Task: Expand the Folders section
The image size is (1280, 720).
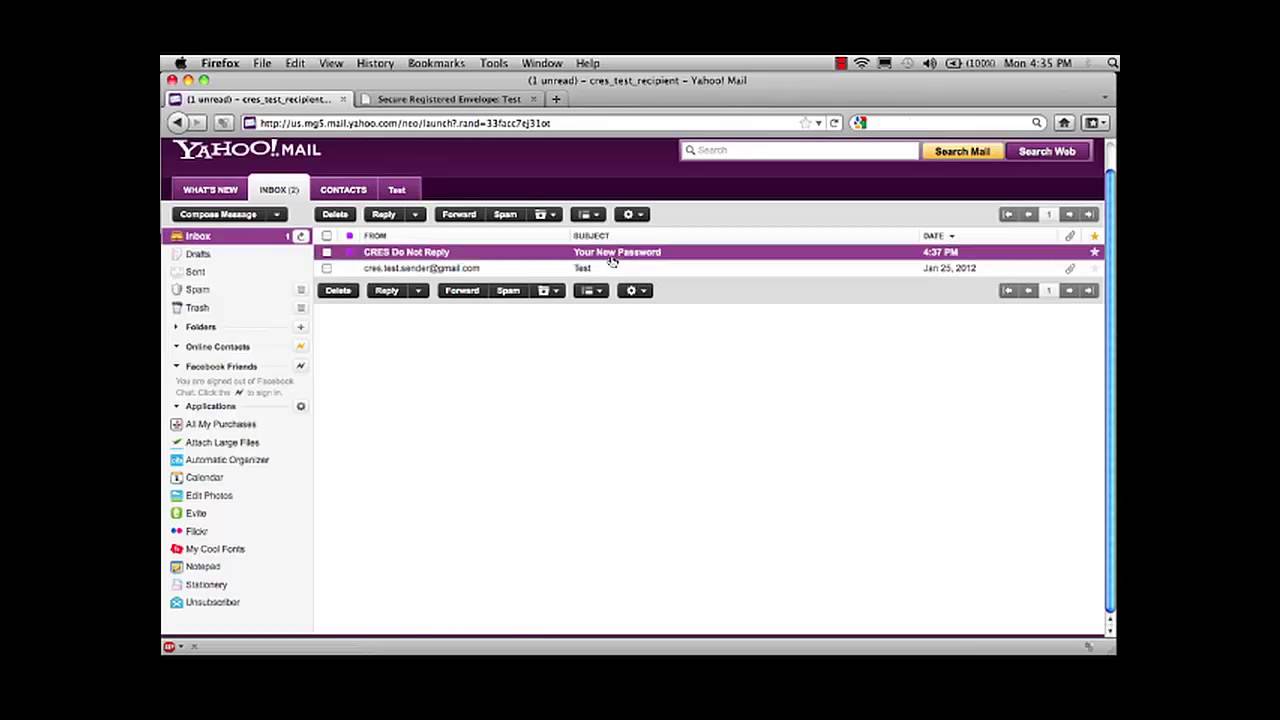Action: (177, 327)
